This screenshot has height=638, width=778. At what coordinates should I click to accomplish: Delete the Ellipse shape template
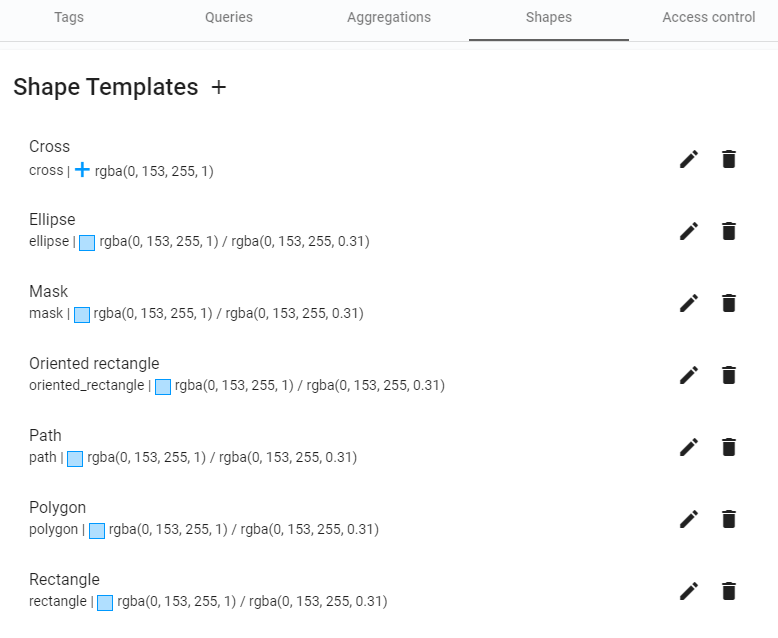729,231
